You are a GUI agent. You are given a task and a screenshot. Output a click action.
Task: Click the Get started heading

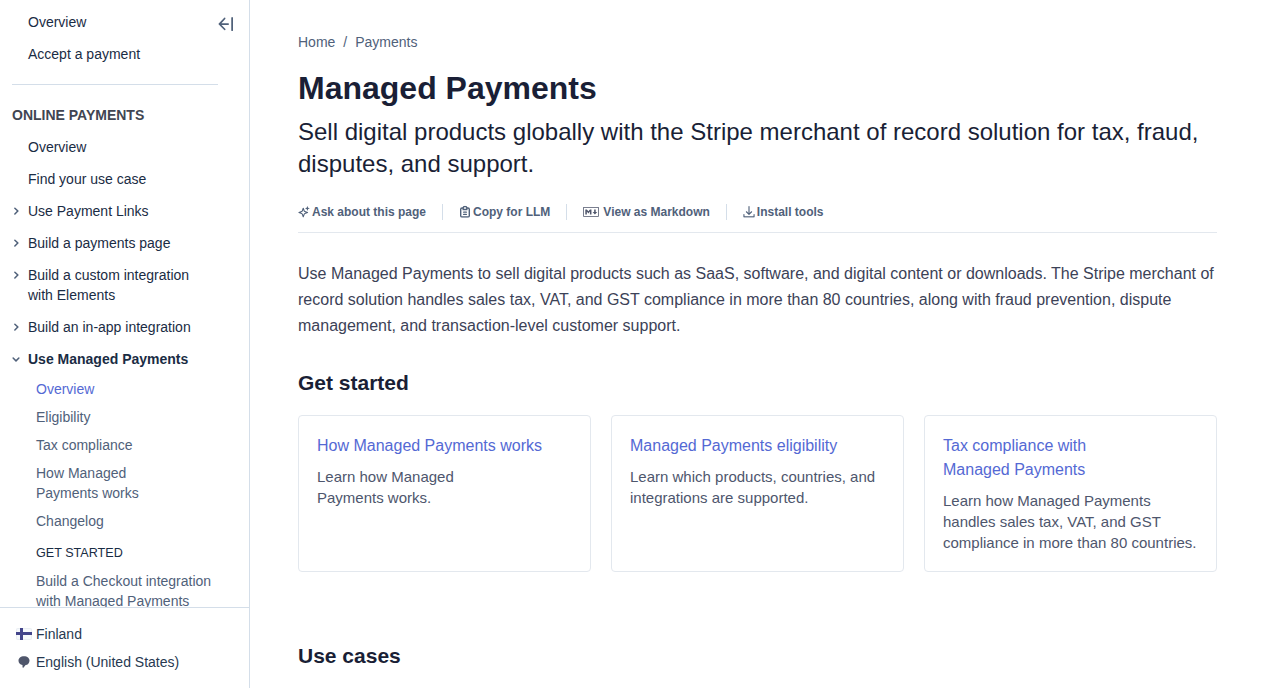coord(353,383)
